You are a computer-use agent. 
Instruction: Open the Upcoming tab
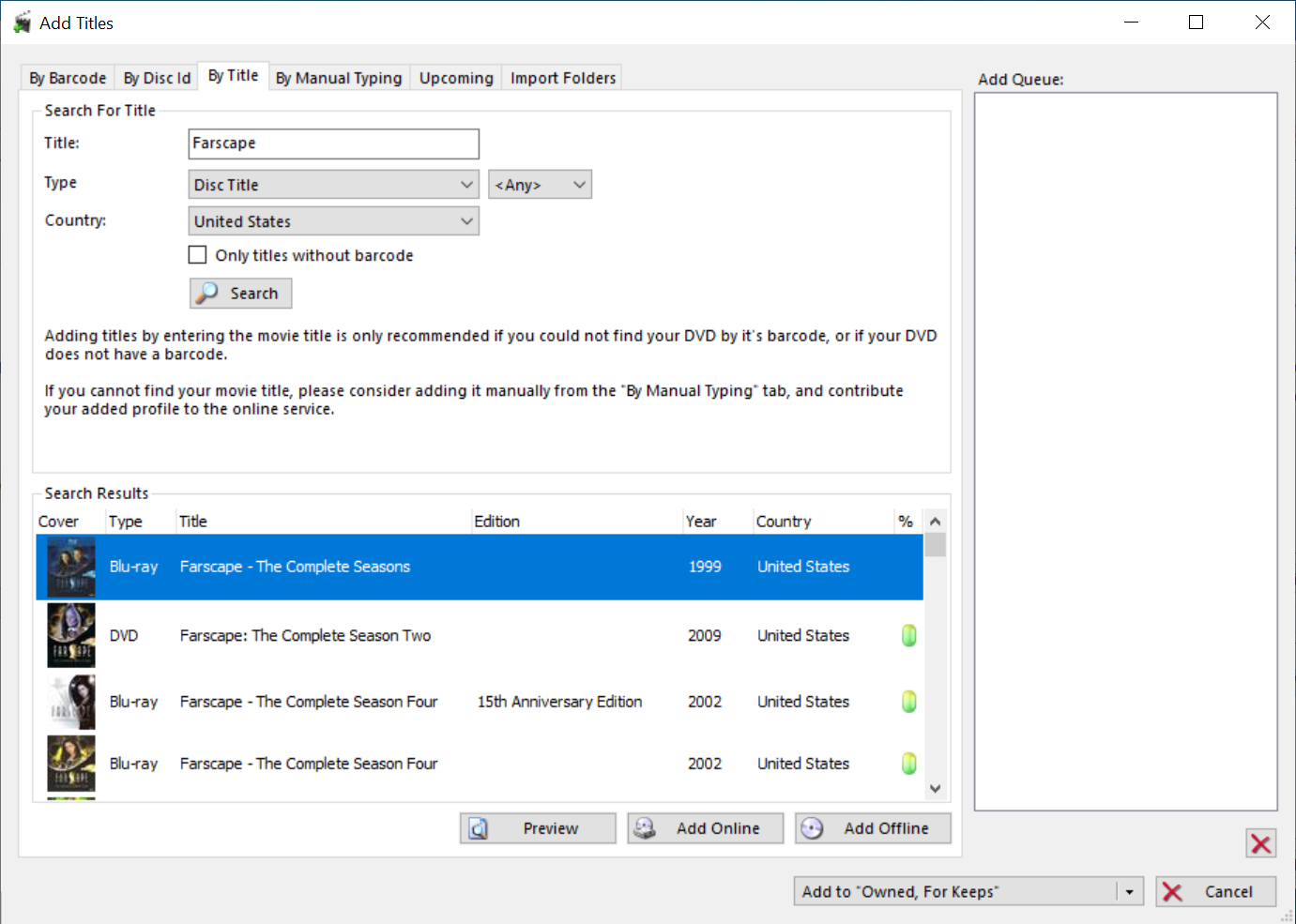click(x=456, y=78)
